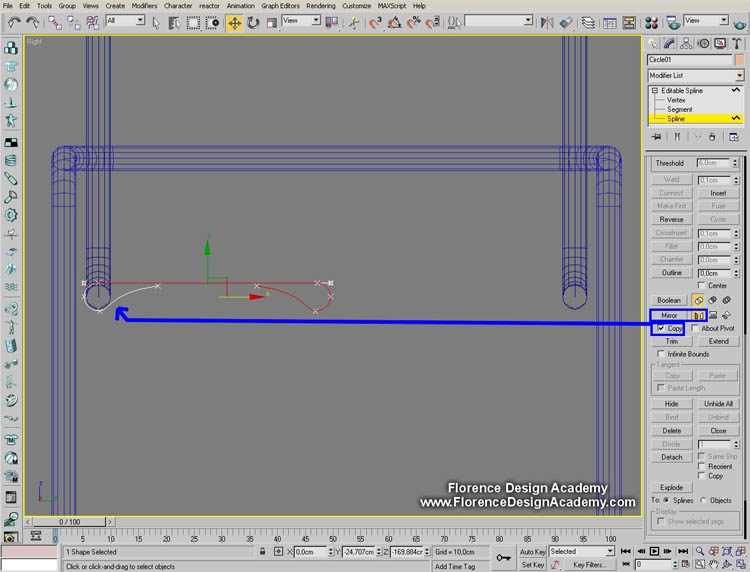
Task: Toggle the selection lock icon
Action: click(262, 551)
